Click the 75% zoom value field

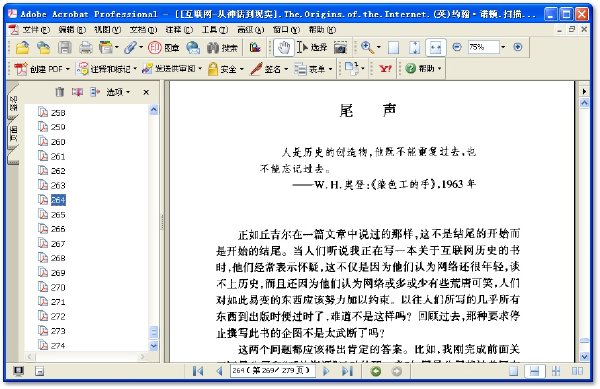coord(484,47)
